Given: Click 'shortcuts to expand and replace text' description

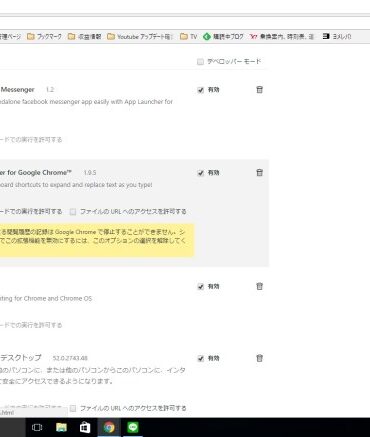Looking at the screenshot, I should [x=76, y=185].
